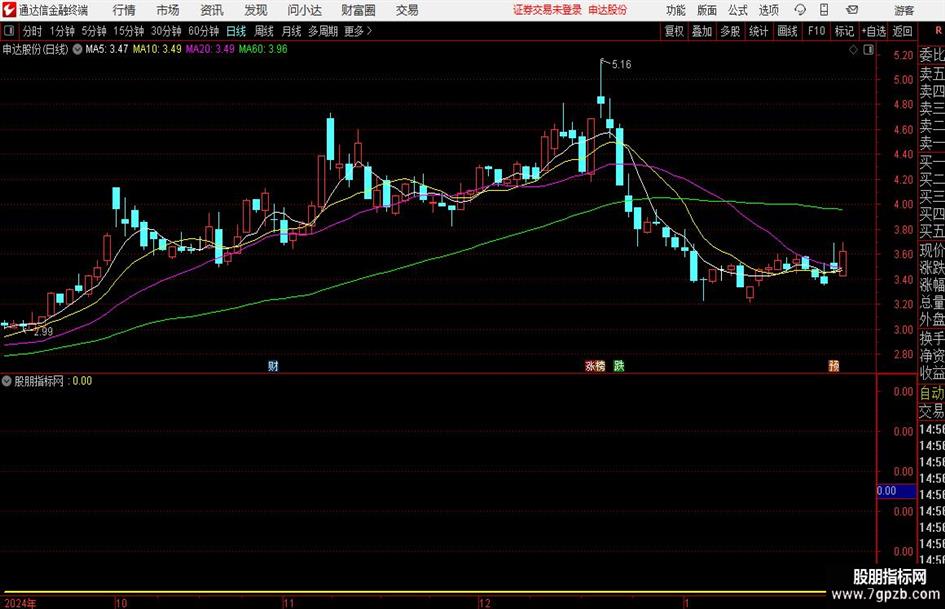Click the 游客 guest account label

(x=904, y=10)
